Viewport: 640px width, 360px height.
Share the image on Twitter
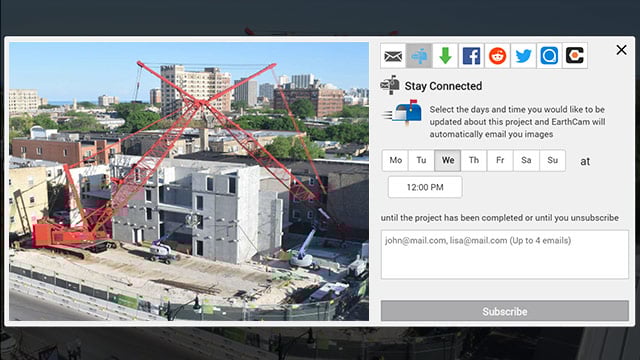(x=523, y=56)
